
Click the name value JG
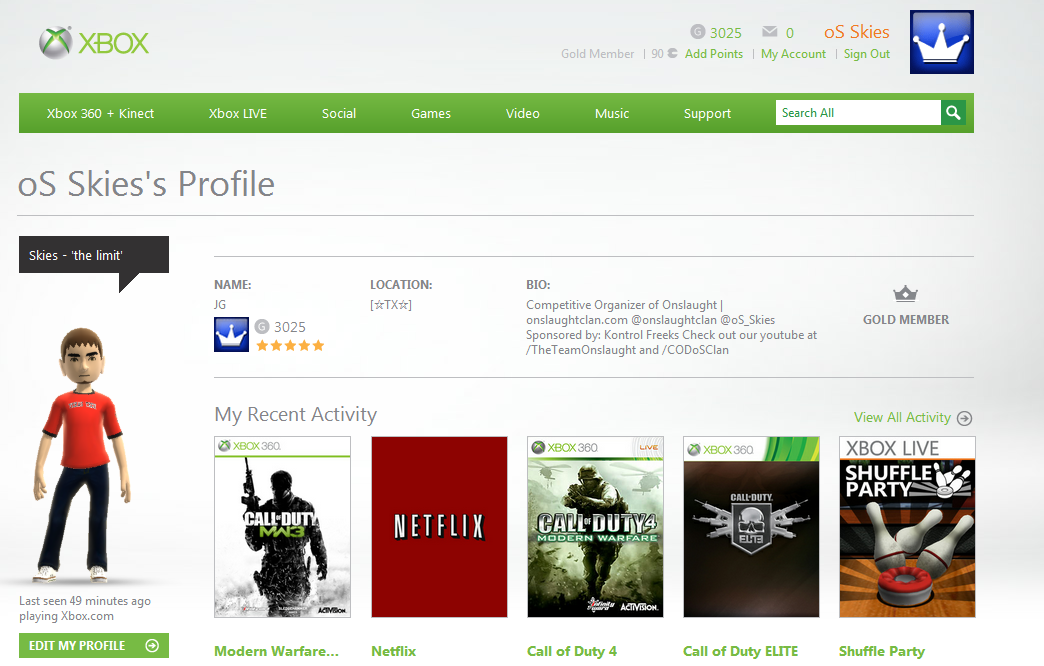click(220, 304)
